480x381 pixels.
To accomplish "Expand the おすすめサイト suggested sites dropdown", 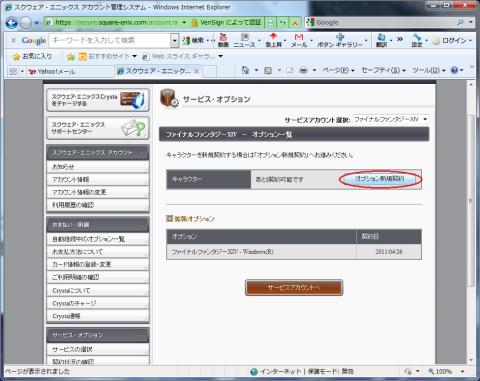I will coord(134,56).
